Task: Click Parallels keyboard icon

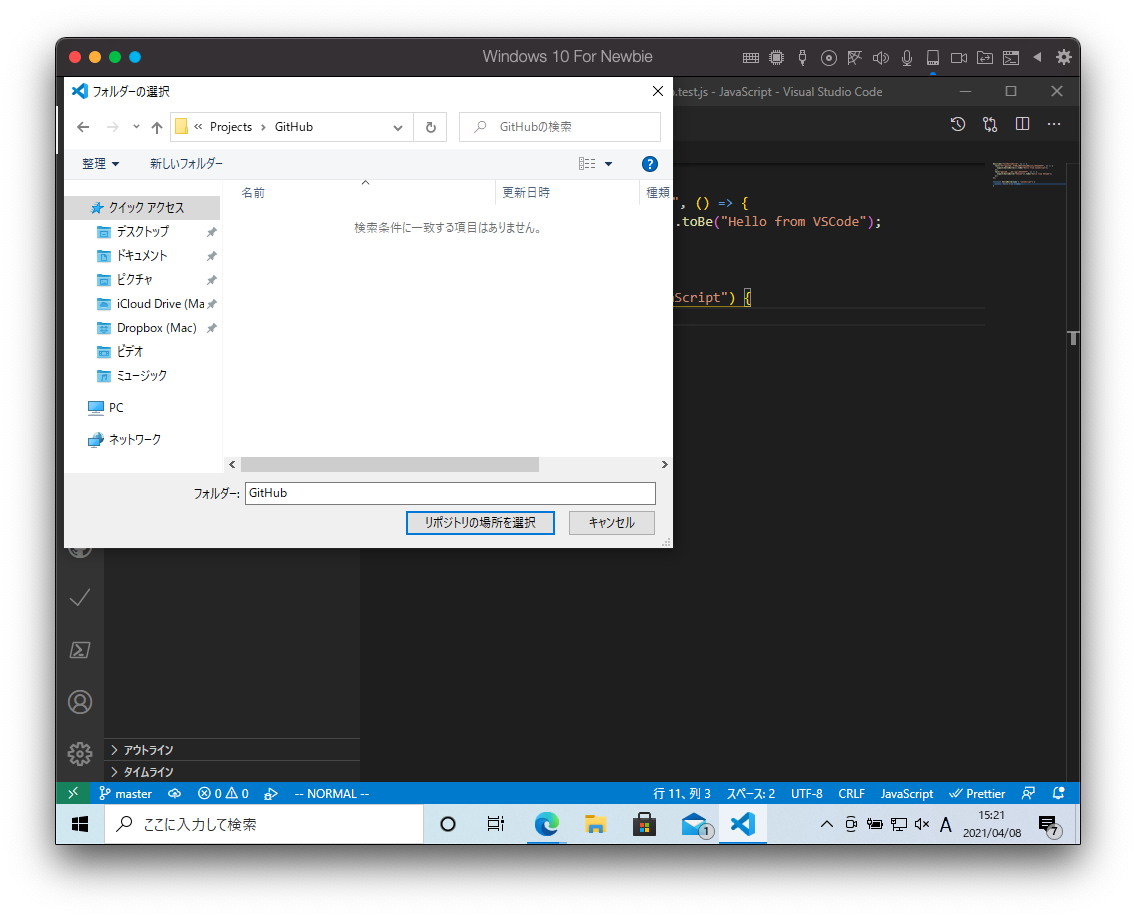Action: 751,57
